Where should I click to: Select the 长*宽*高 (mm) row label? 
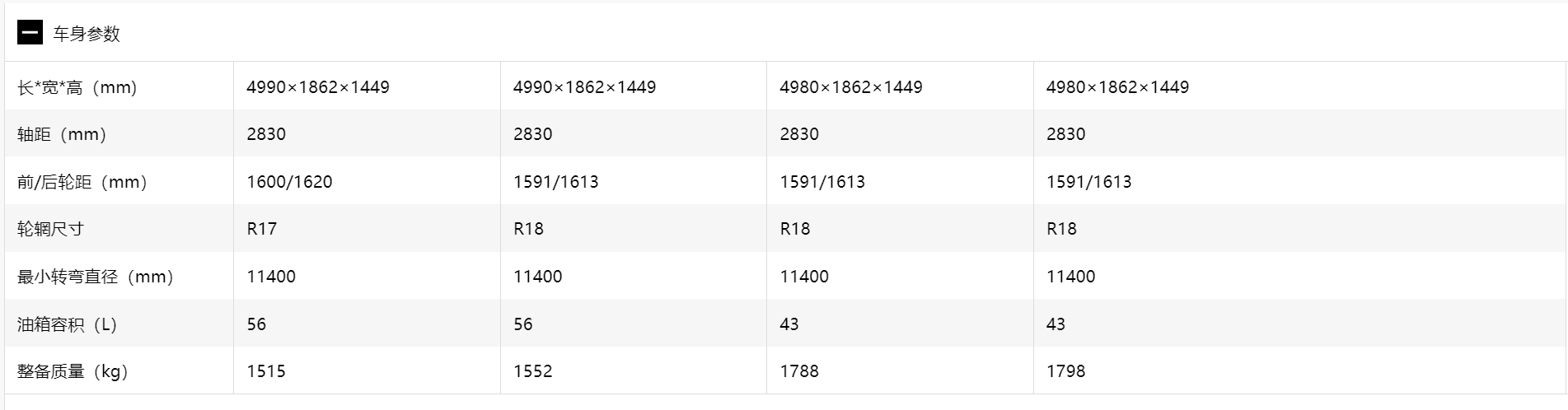pyautogui.click(x=77, y=87)
